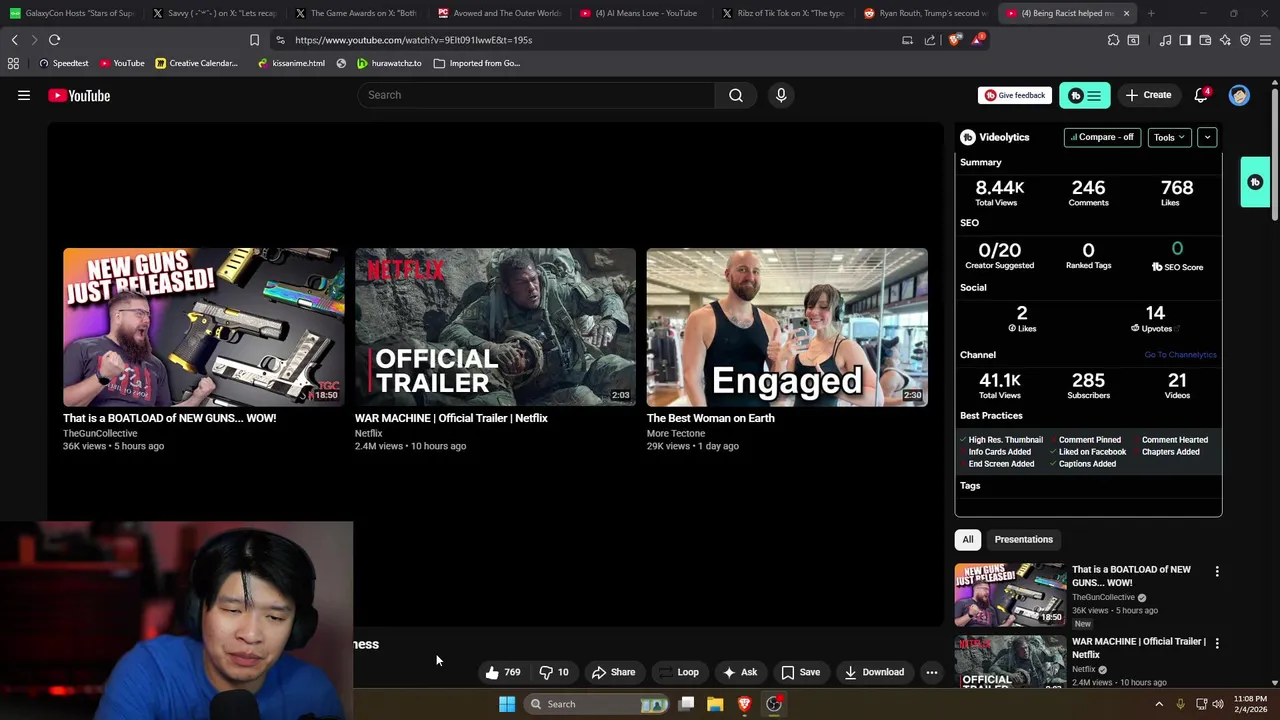1280x720 pixels.
Task: Open Brave Shields lion icon
Action: [x=955, y=40]
